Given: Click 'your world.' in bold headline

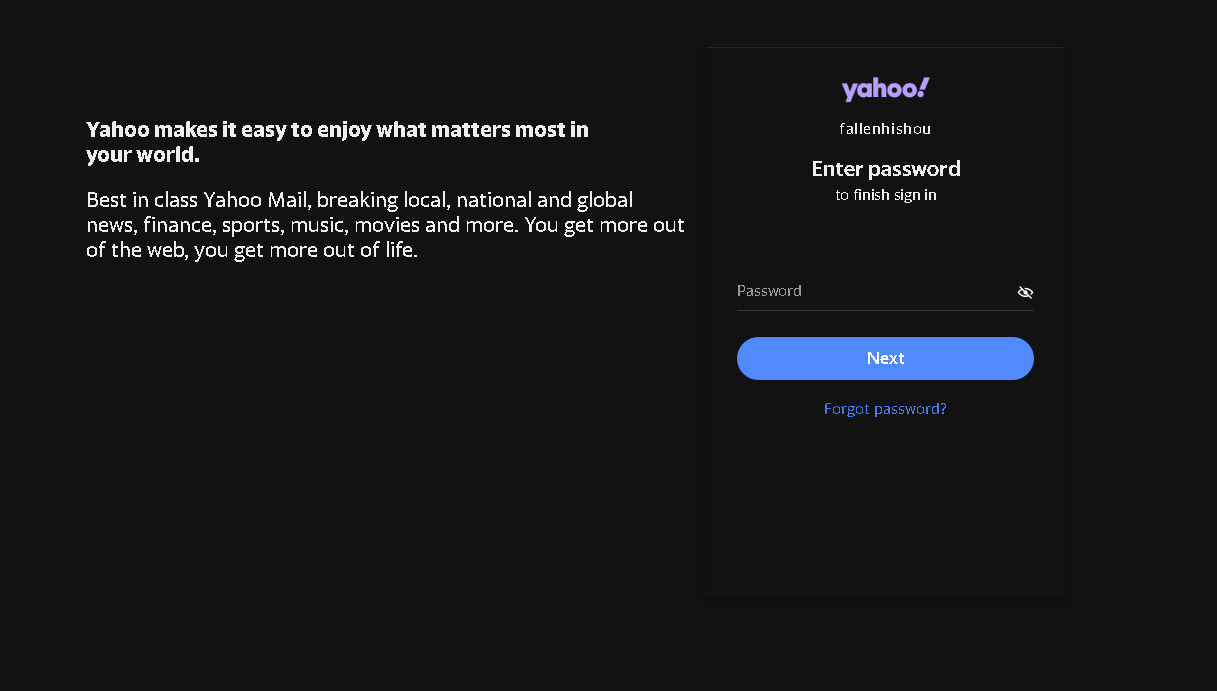Looking at the screenshot, I should click(x=143, y=156).
